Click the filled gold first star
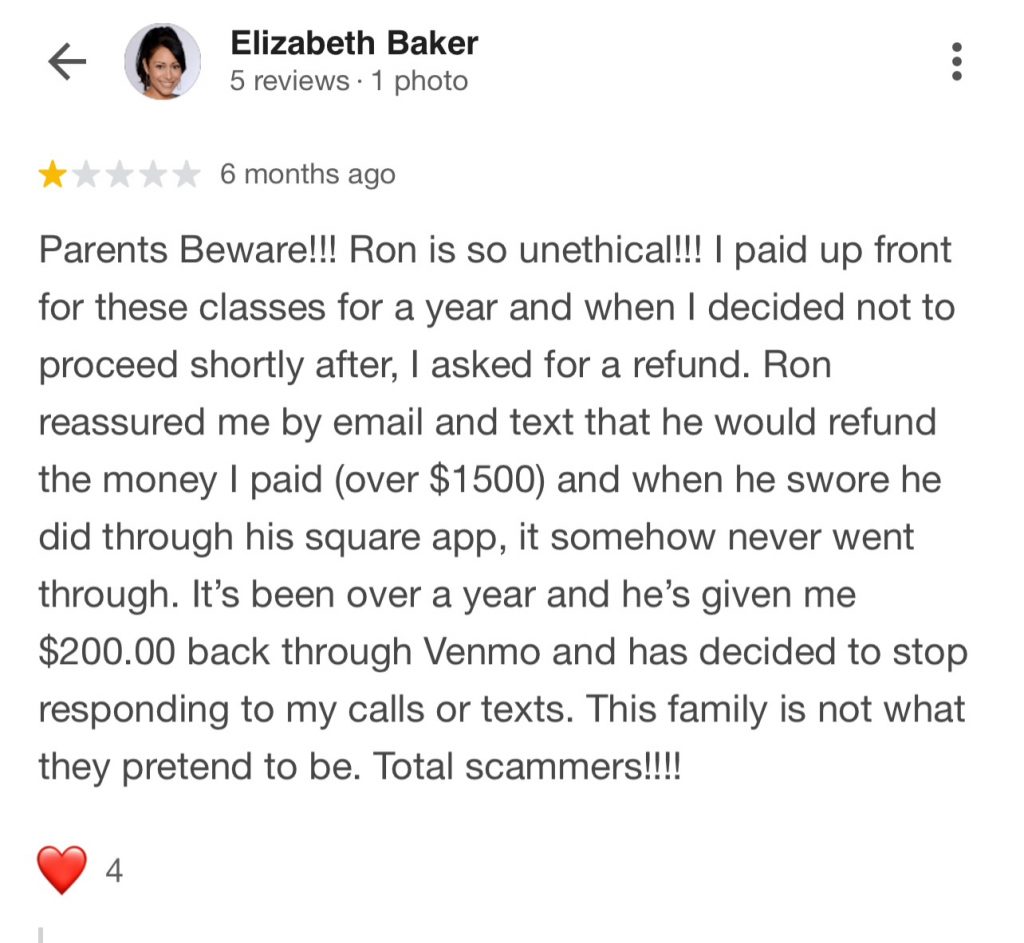Image resolution: width=1024 pixels, height=943 pixels. (x=51, y=176)
